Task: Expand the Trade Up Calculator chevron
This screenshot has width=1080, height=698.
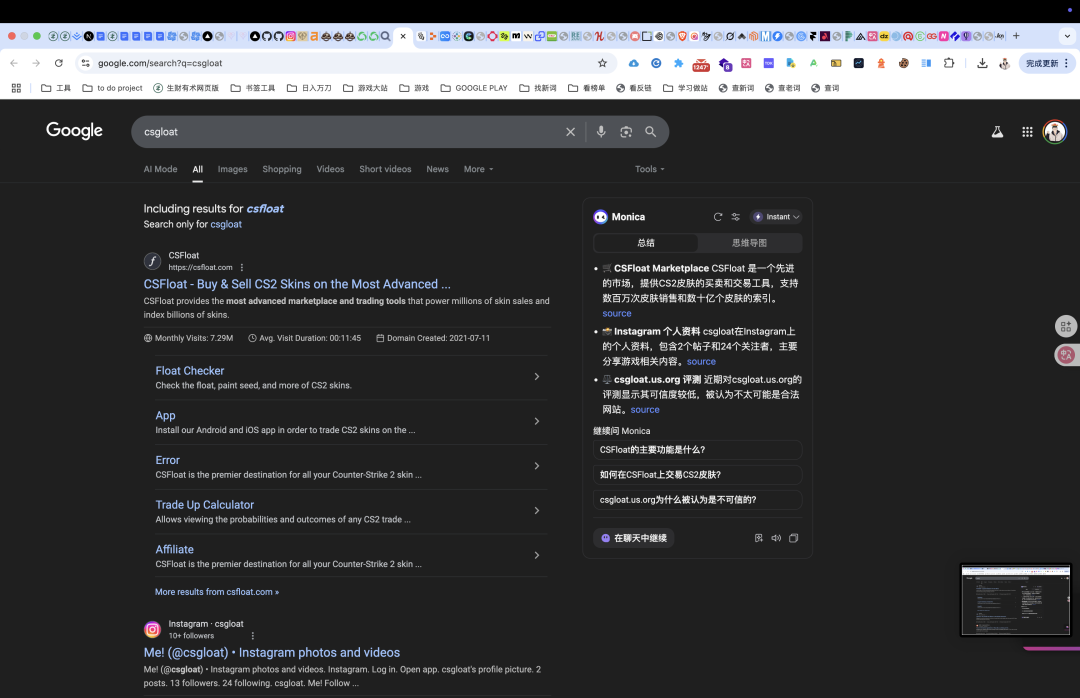Action: point(537,511)
